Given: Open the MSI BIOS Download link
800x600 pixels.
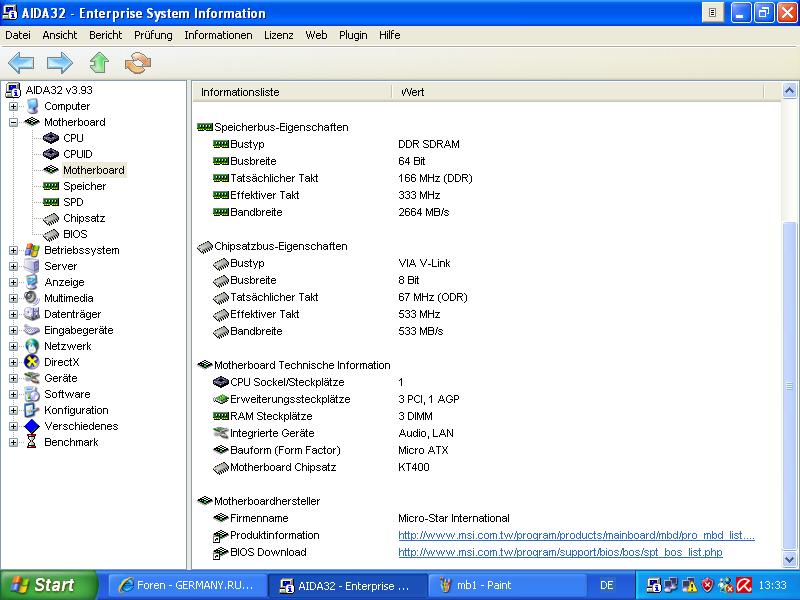Looking at the screenshot, I should pyautogui.click(x=560, y=552).
